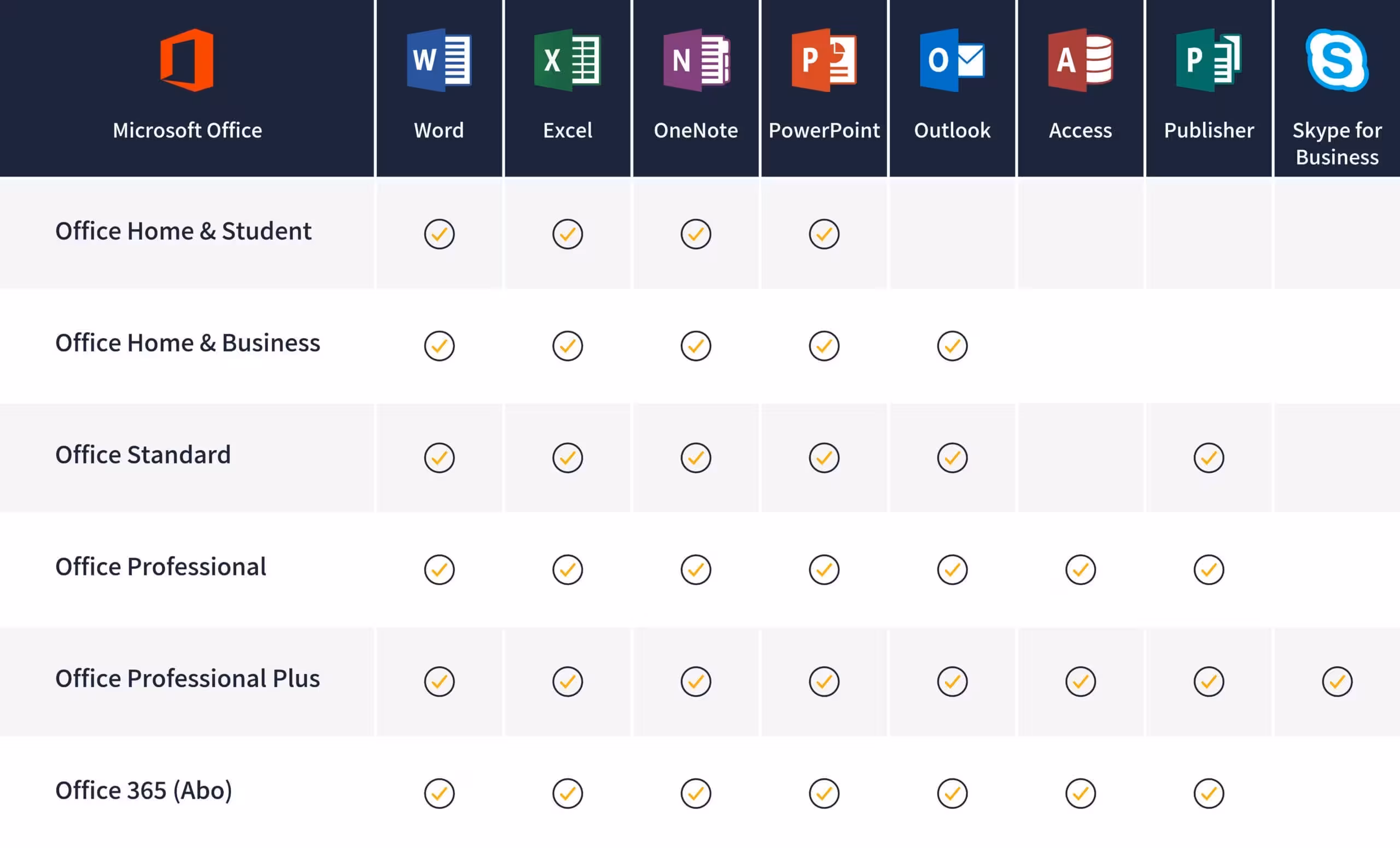Select the Office Home & Student label
Viewport: 1400px width, 848px height.
183,231
